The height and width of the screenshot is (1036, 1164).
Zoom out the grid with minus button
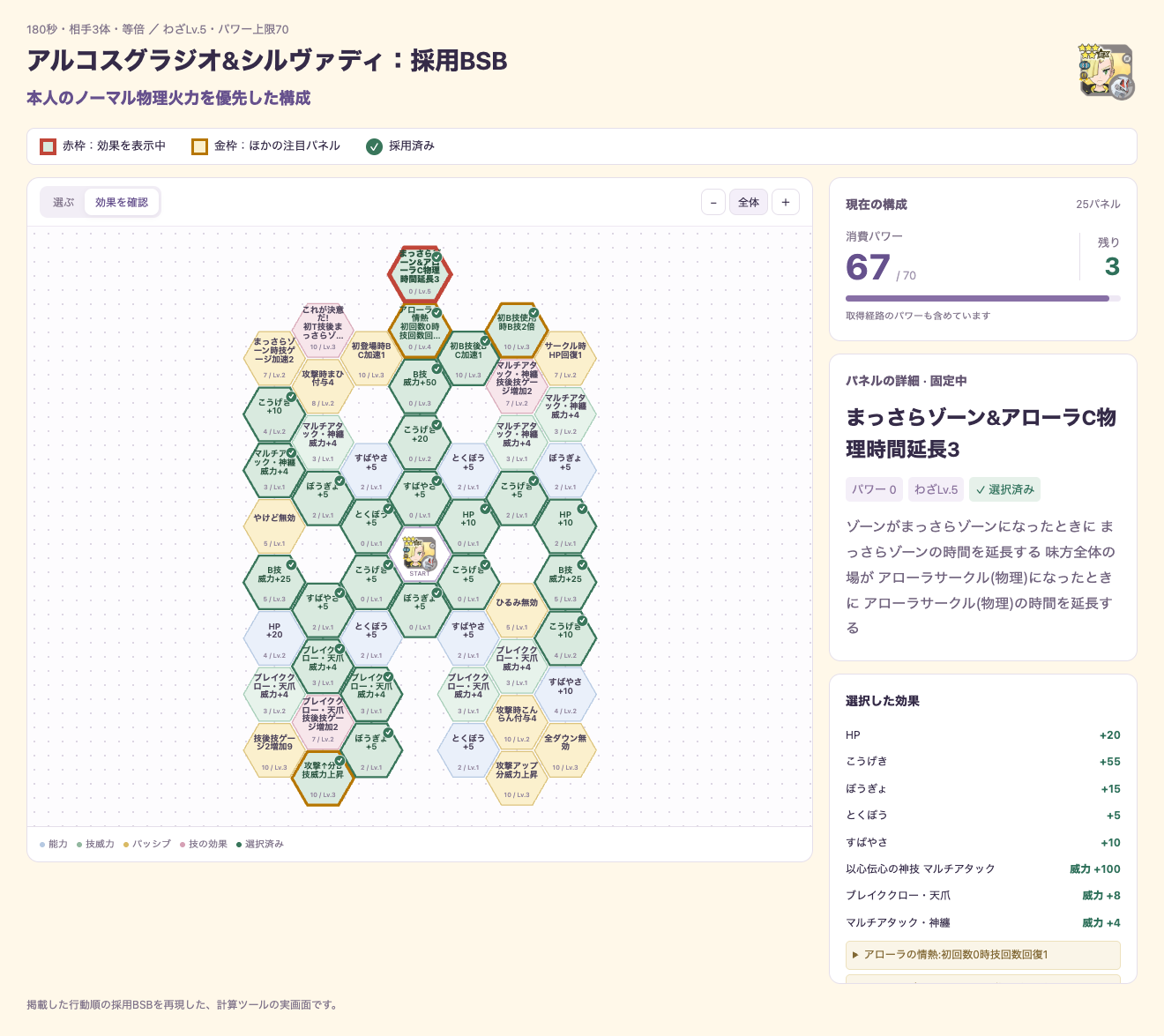[x=713, y=202]
